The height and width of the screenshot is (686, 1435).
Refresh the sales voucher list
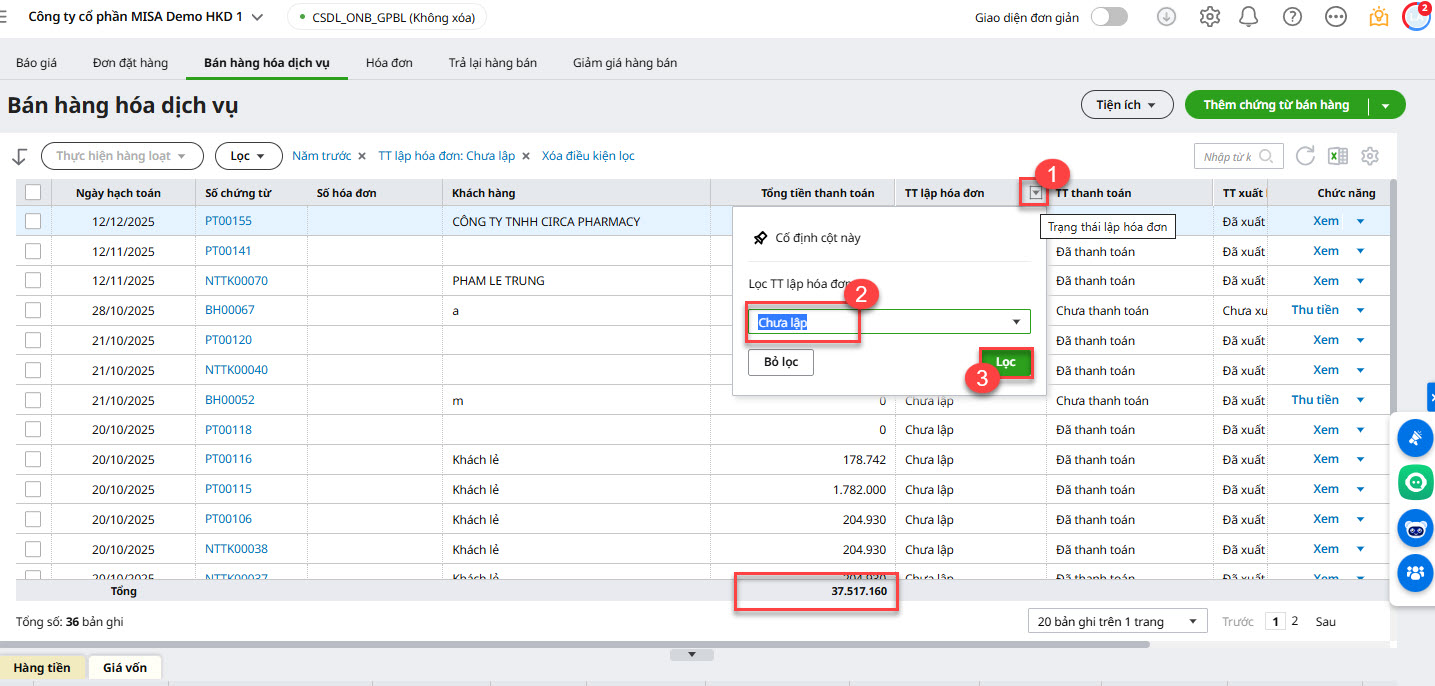click(x=1305, y=156)
